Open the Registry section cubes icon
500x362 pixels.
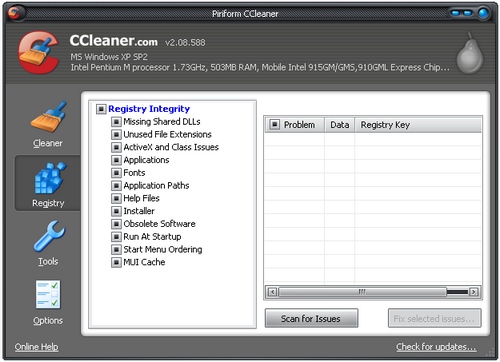(50, 178)
